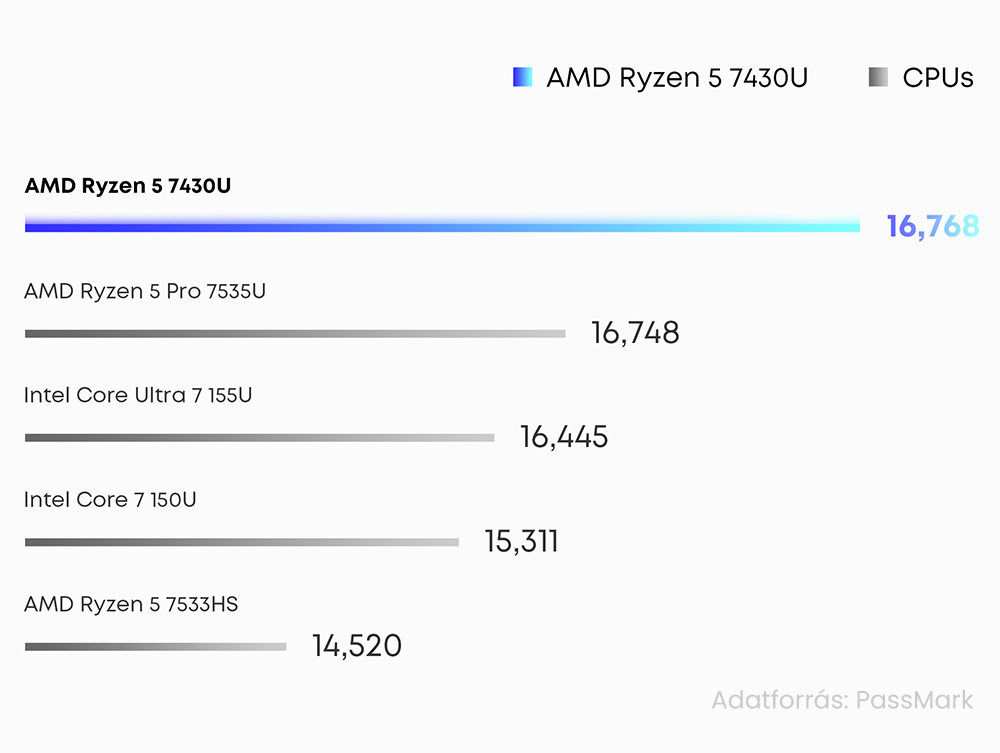Click the 16,445 score value
Viewport: 1000px width, 753px height.
coord(564,437)
